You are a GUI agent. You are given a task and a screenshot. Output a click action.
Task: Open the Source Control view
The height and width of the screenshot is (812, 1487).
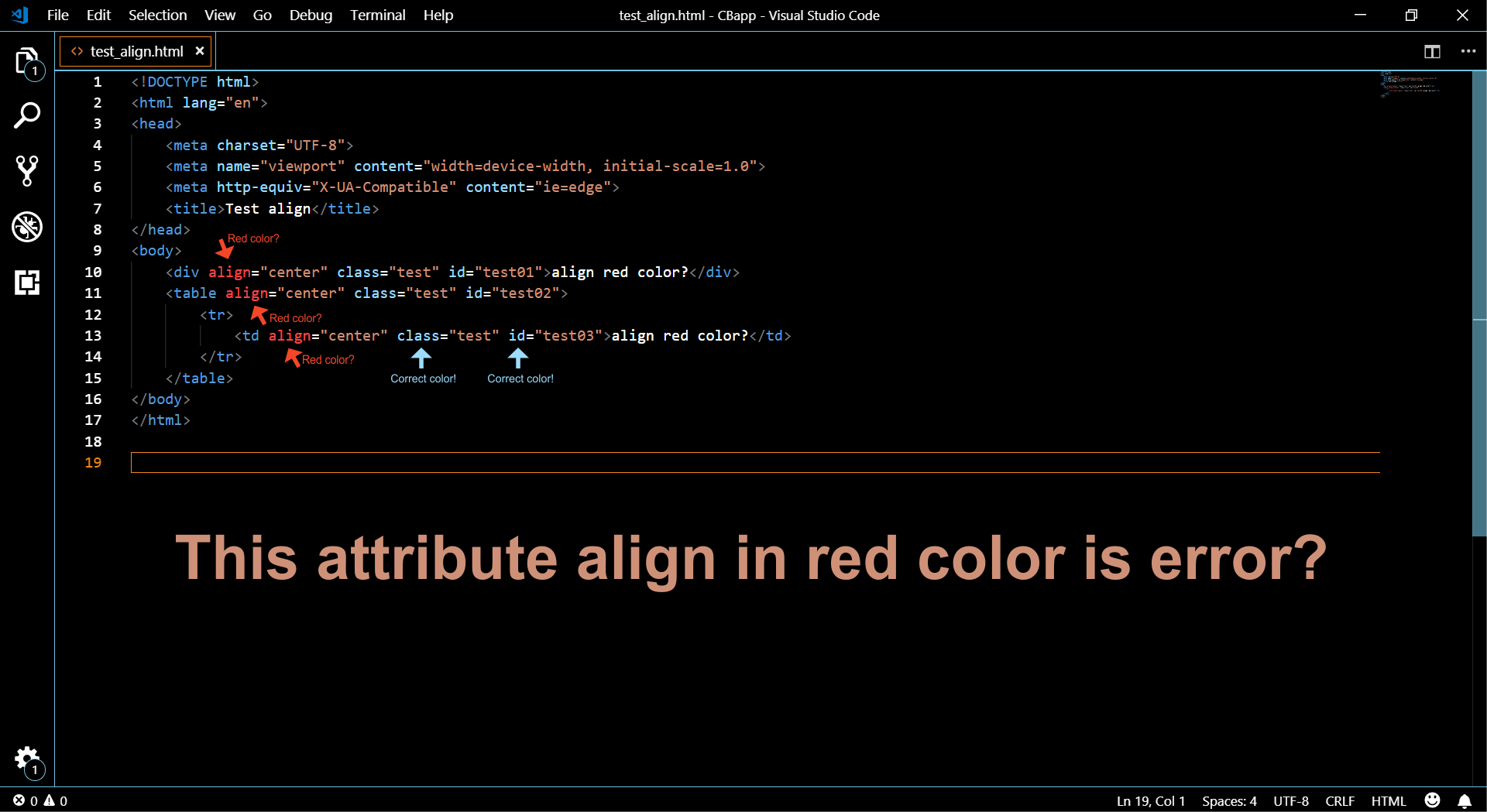point(27,170)
